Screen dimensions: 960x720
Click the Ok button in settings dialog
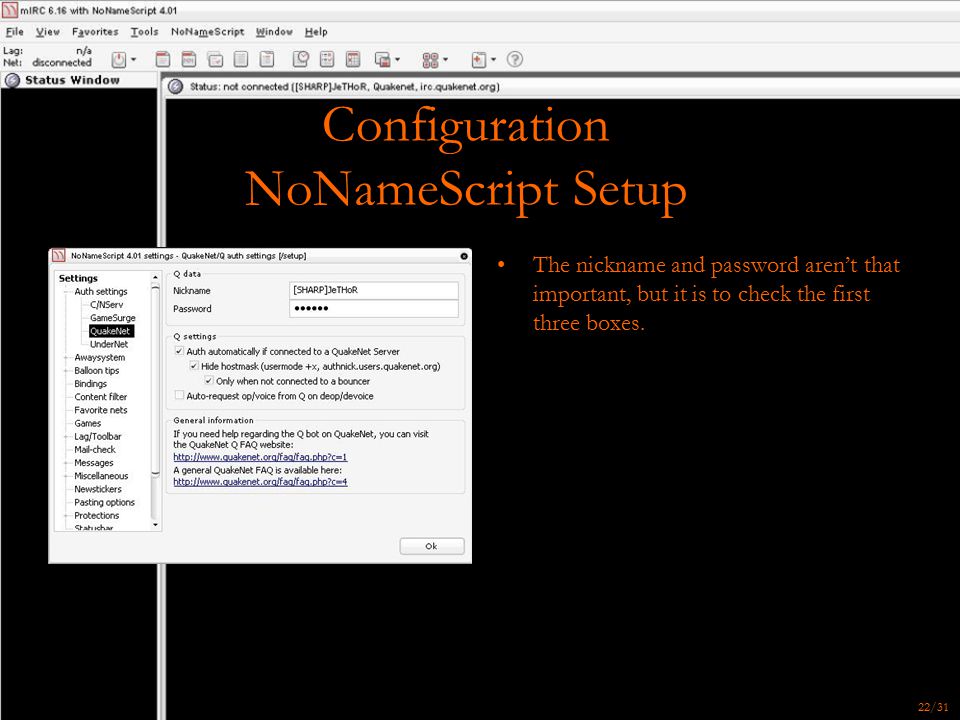click(432, 546)
